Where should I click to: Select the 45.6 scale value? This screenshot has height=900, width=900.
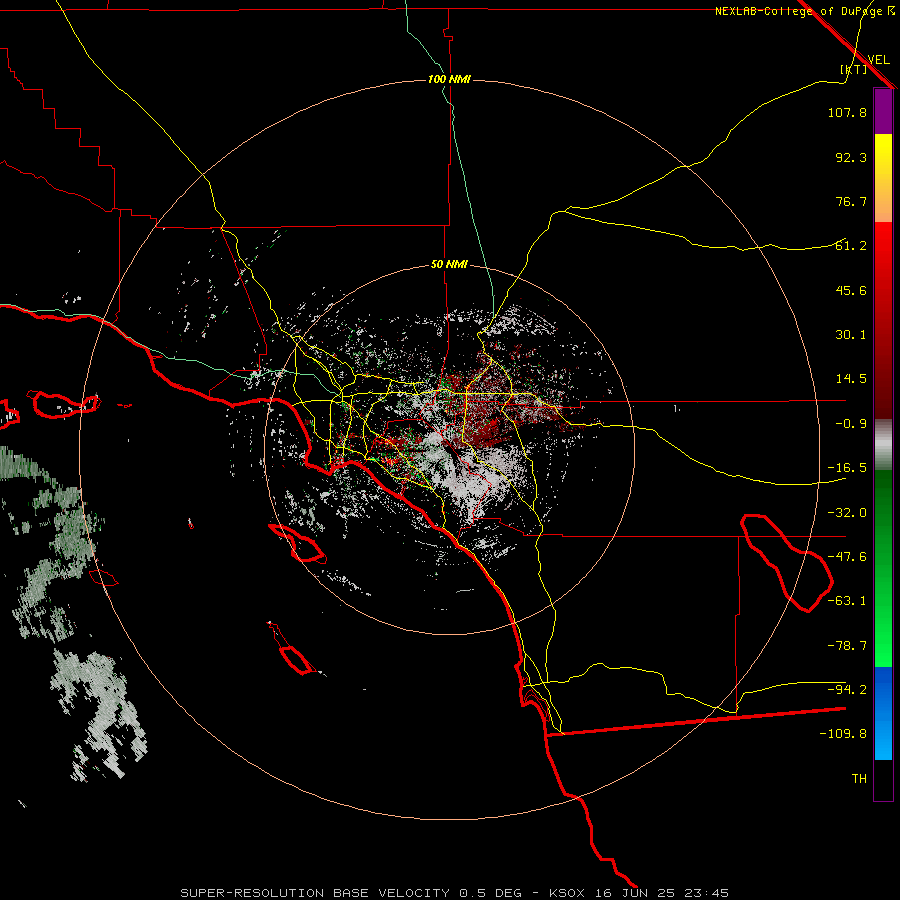[851, 290]
